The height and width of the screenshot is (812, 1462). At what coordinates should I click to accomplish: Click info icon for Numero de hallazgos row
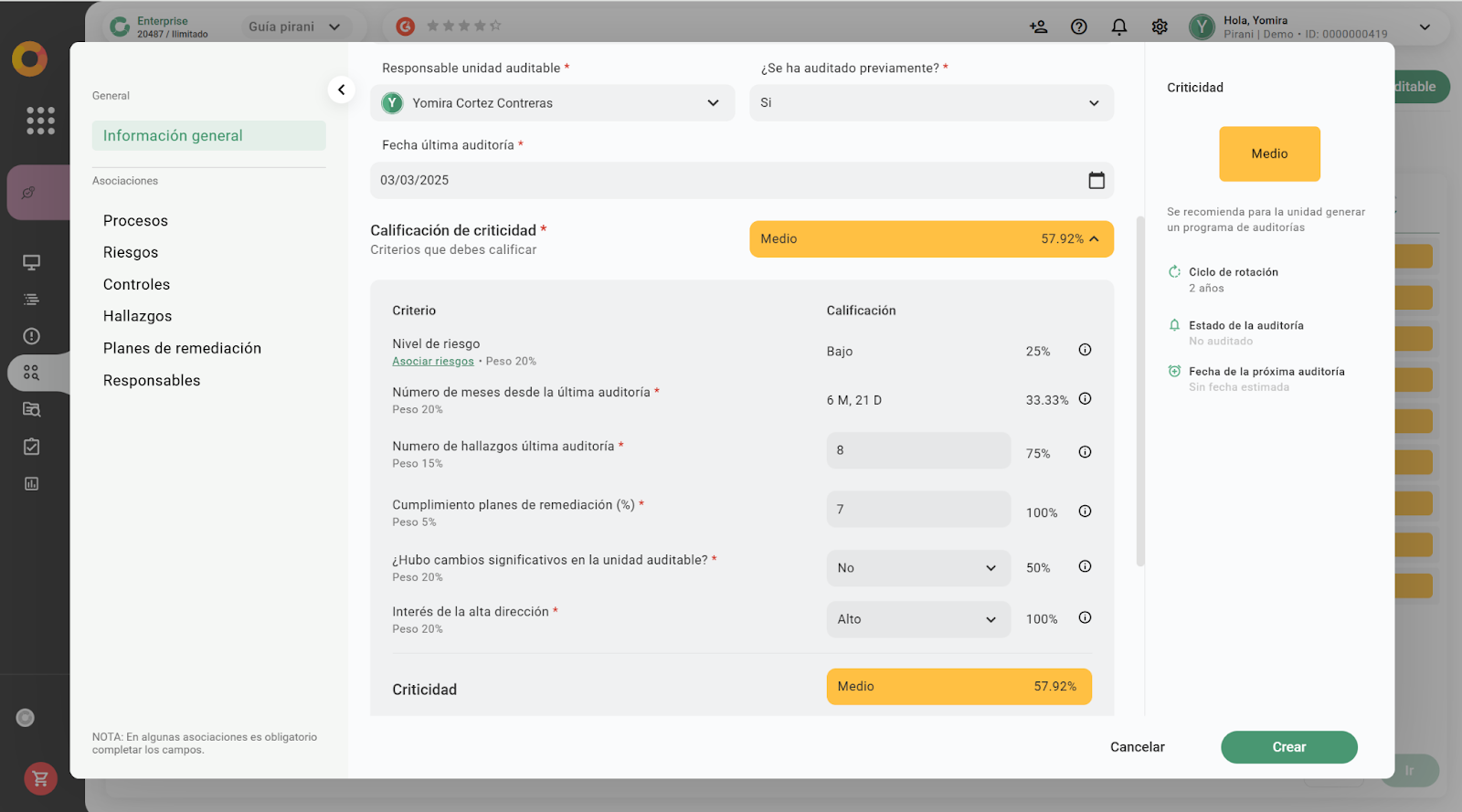(x=1085, y=452)
